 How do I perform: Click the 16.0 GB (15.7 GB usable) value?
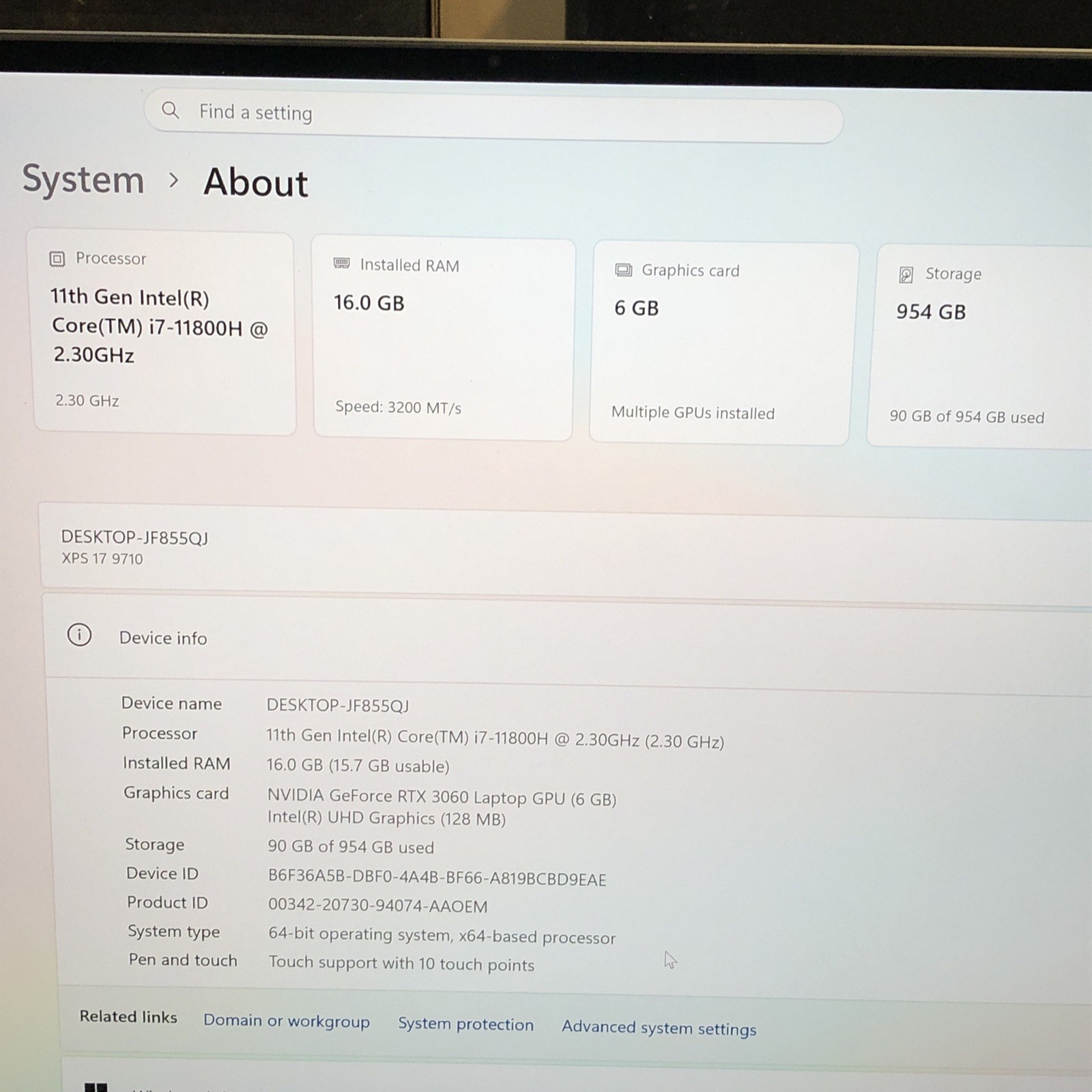[358, 765]
